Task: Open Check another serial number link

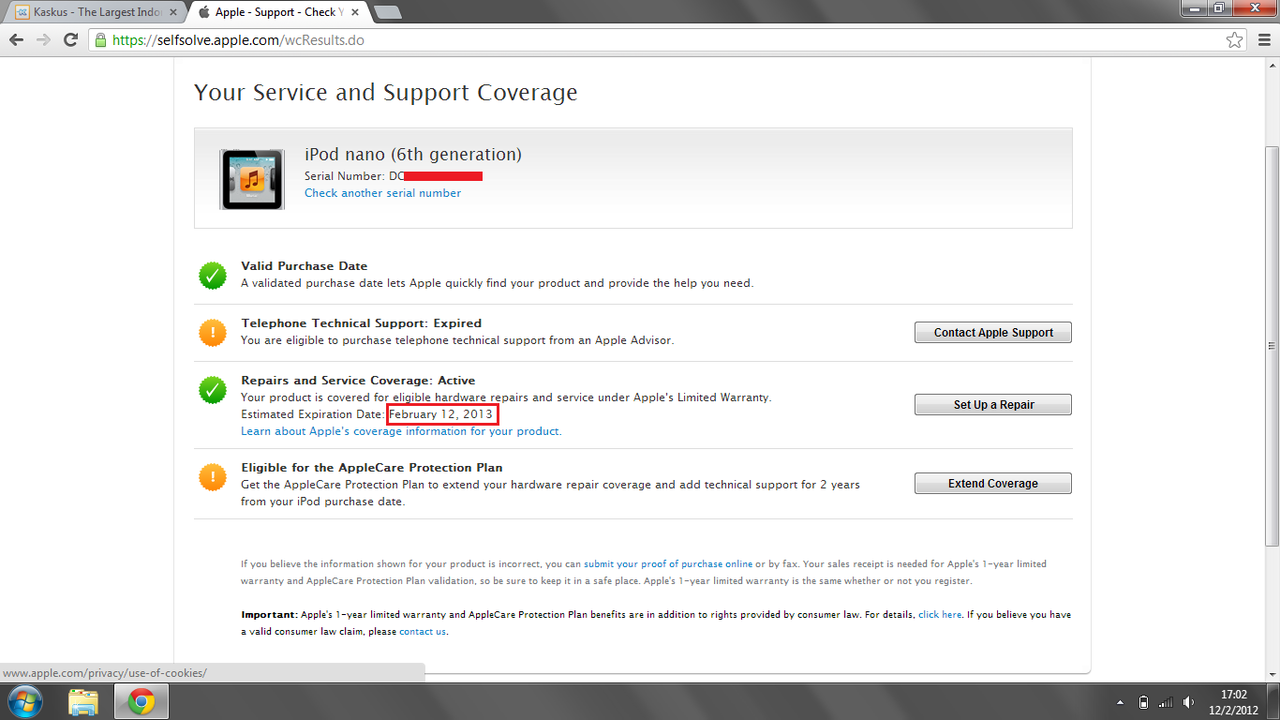Action: 383,193
